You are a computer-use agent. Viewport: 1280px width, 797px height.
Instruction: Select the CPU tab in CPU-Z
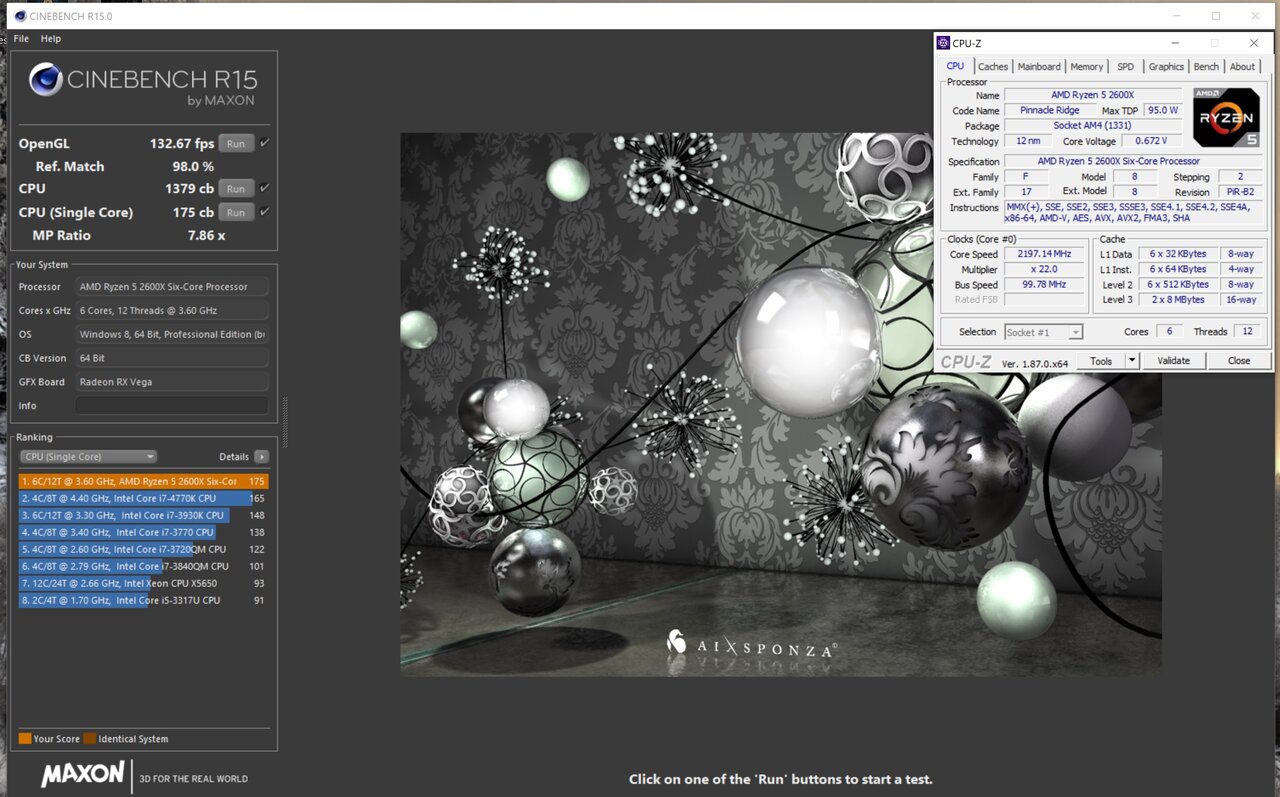coord(955,66)
